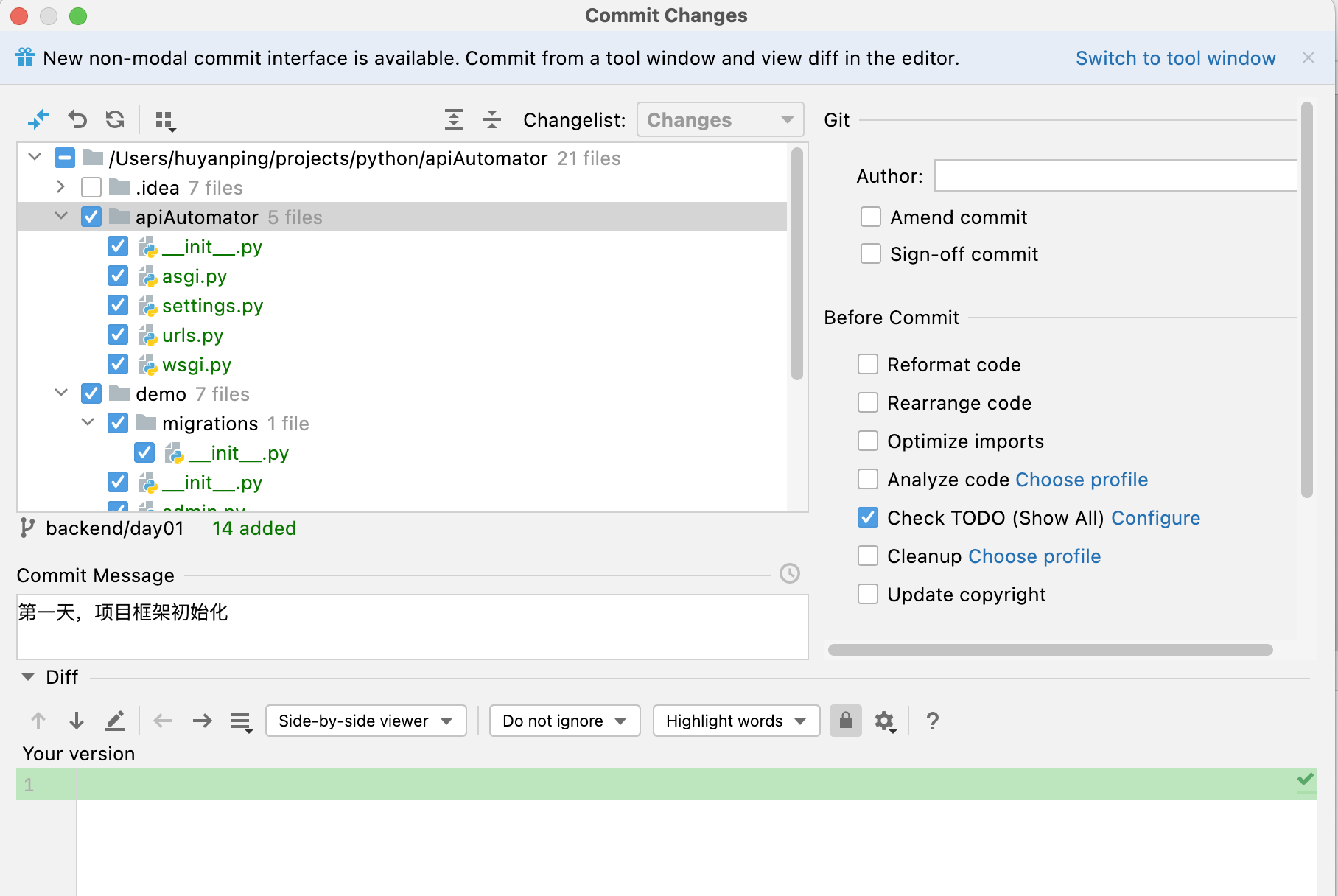Compare previous file left arrow
The image size is (1338, 896).
[x=163, y=721]
